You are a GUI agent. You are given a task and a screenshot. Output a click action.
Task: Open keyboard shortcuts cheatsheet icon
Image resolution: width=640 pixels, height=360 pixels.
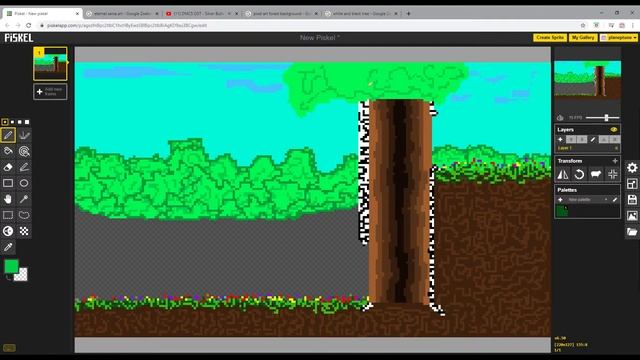pos(9,348)
